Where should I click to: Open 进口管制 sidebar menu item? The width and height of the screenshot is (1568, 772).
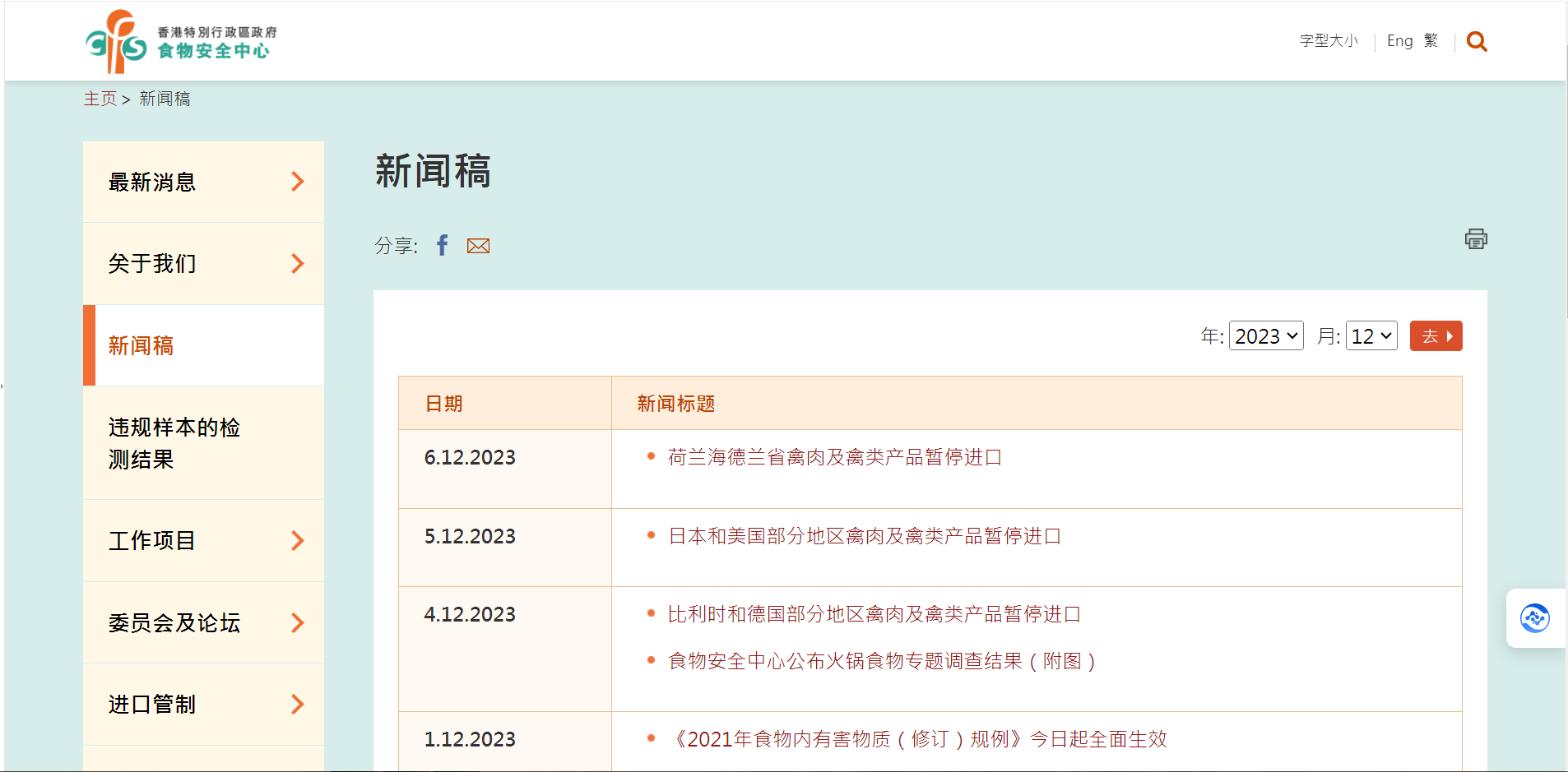click(203, 705)
